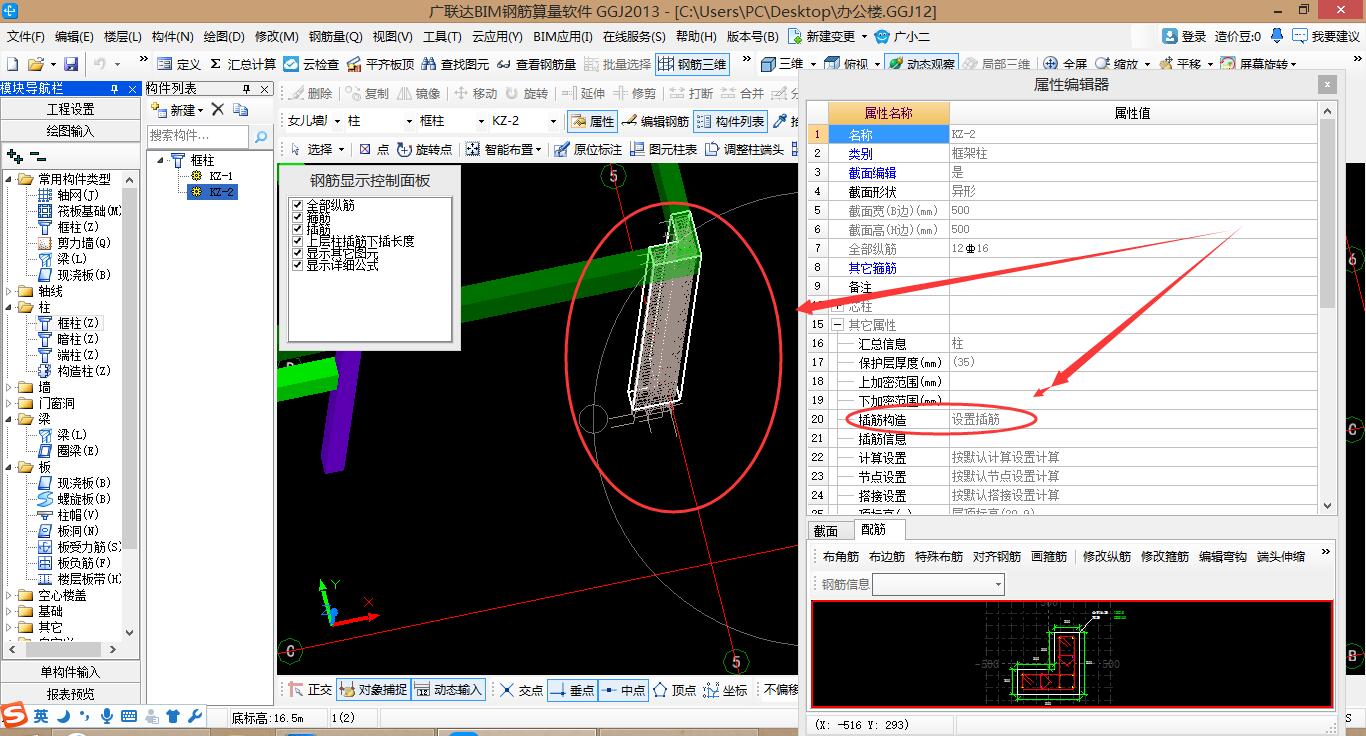1366x736 pixels.
Task: Click 原位标注 in-place annotation tool
Action: (x=587, y=149)
